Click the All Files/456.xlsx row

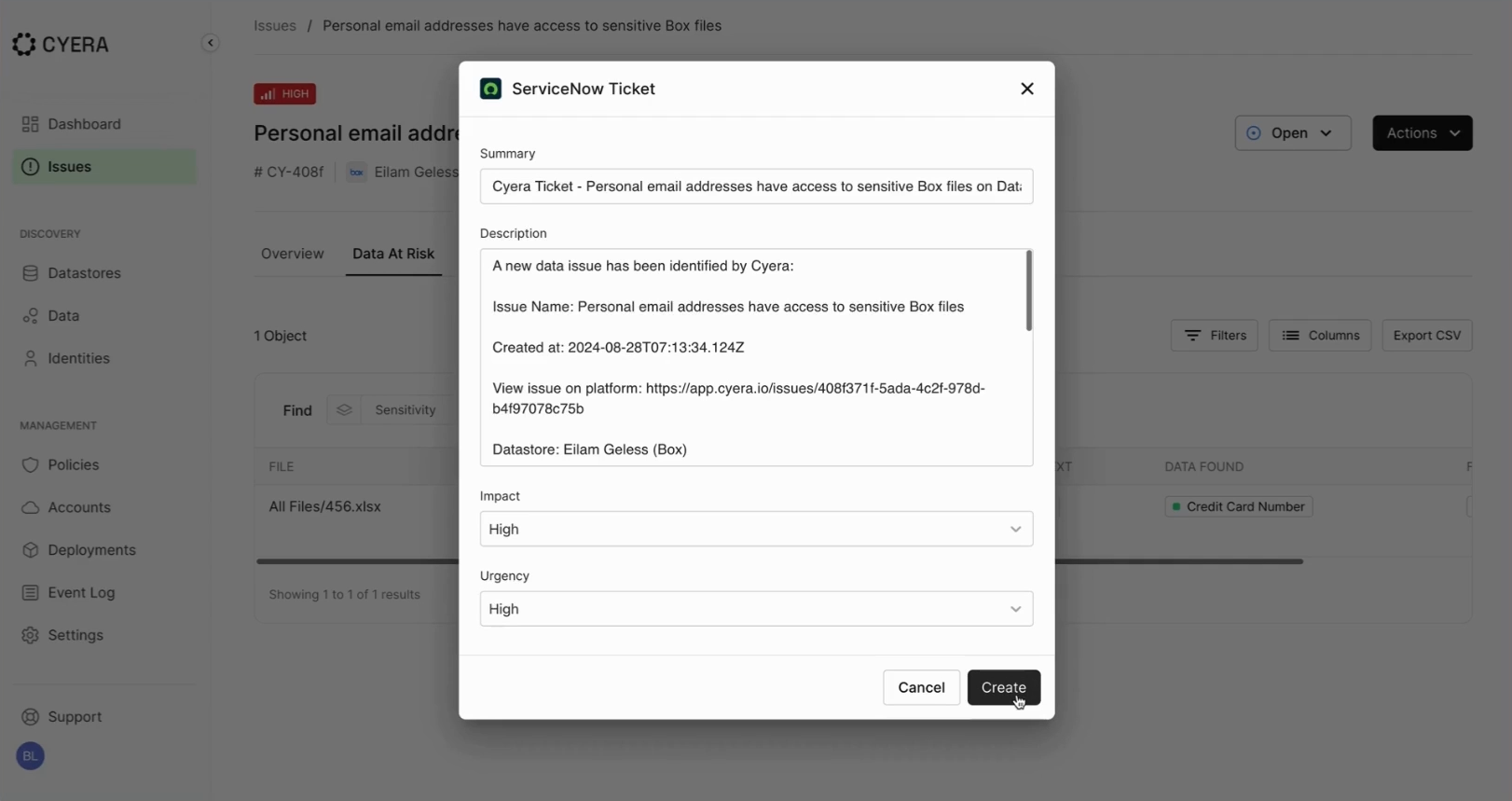(x=325, y=506)
